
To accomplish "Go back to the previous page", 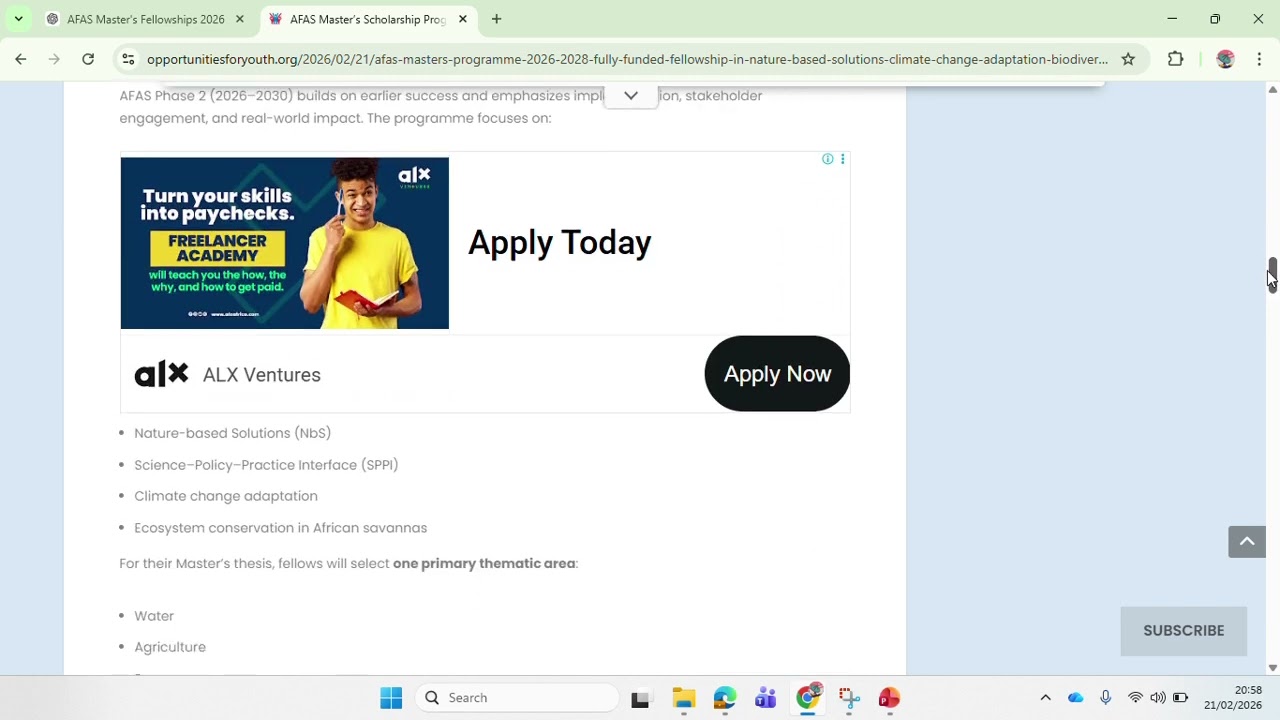I will pyautogui.click(x=20, y=59).
